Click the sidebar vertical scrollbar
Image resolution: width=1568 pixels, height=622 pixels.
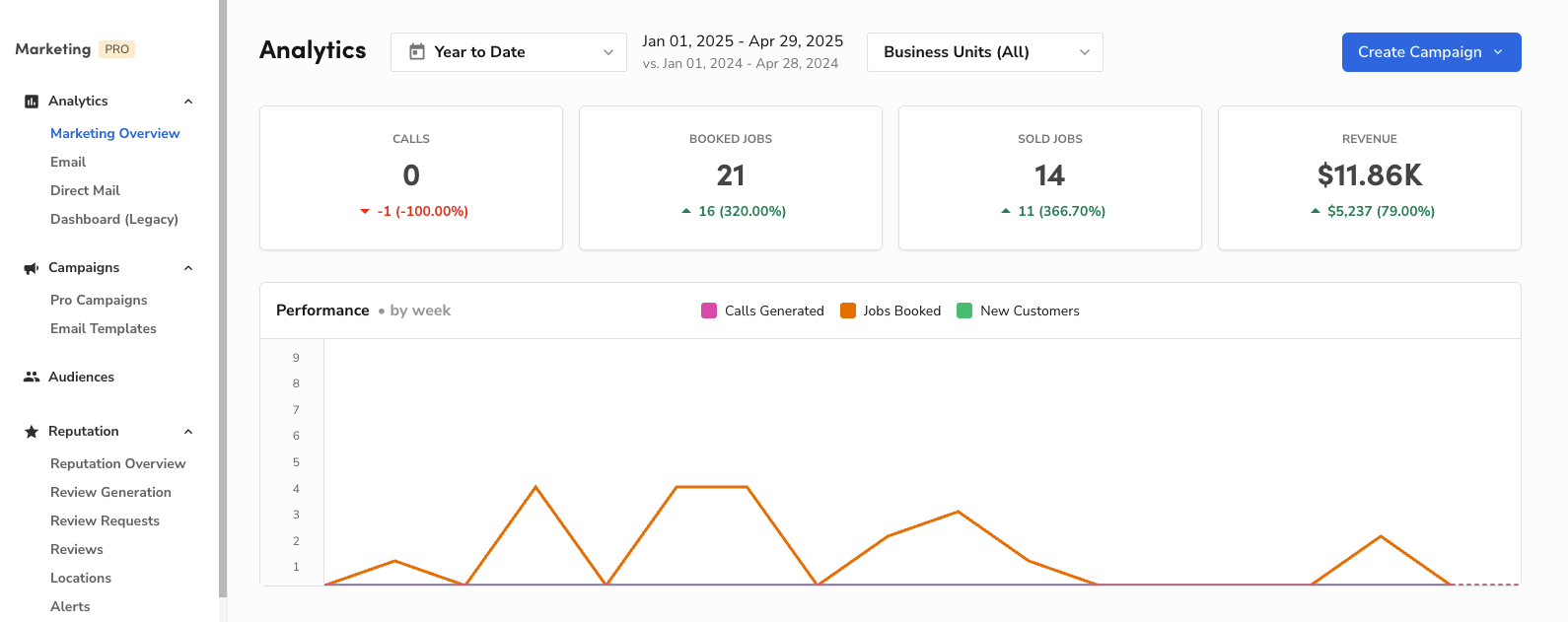(x=223, y=298)
